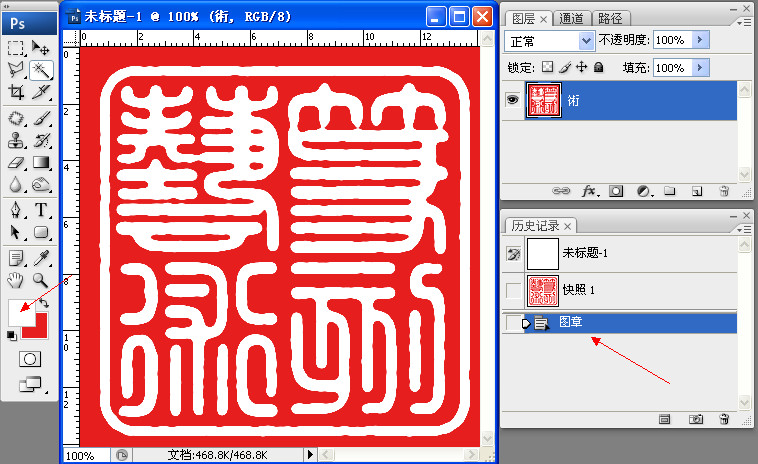Create a new layer group
This screenshot has height=464, width=758.
click(x=670, y=191)
